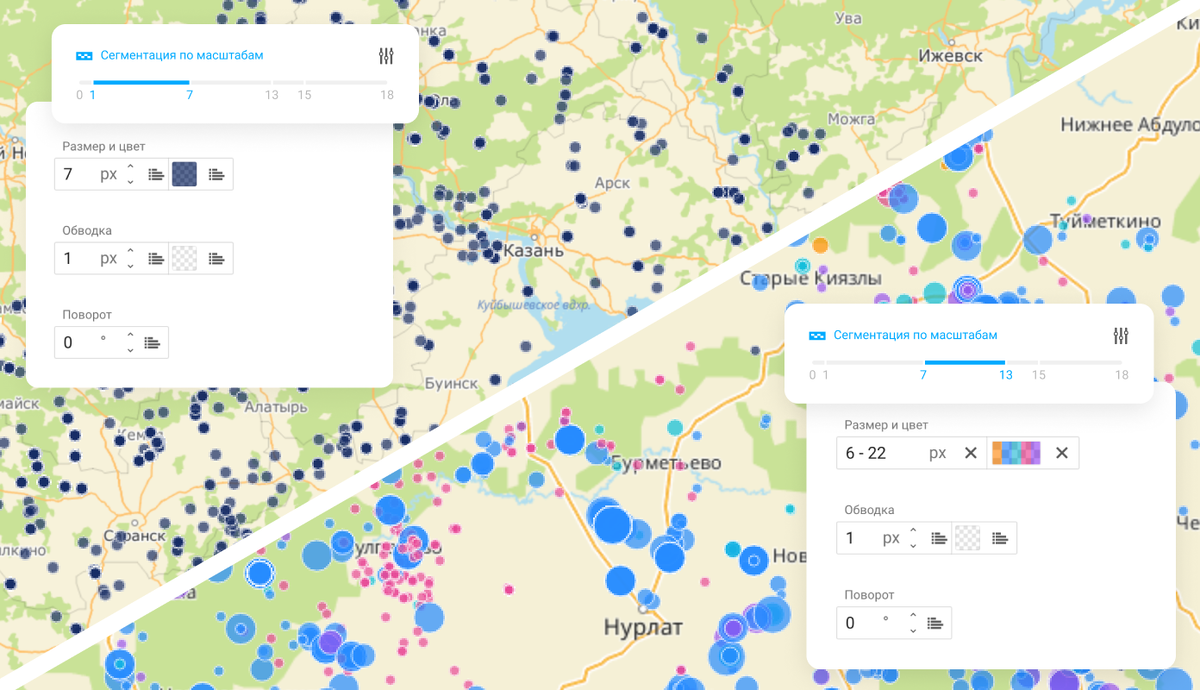Image resolution: width=1200 pixels, height=690 pixels.
Task: Open scale settings icon in the 7–13 panel
Action: (x=1121, y=336)
